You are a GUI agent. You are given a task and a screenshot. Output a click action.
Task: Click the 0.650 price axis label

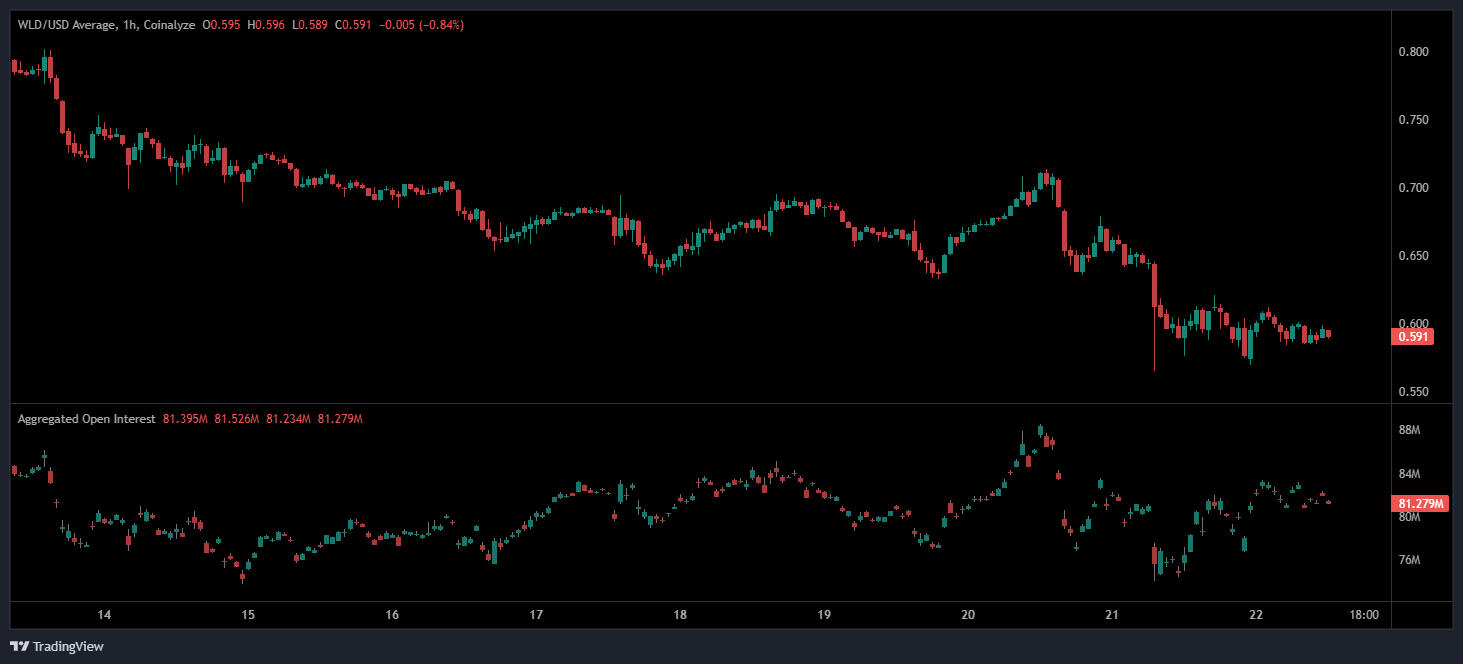point(1412,256)
